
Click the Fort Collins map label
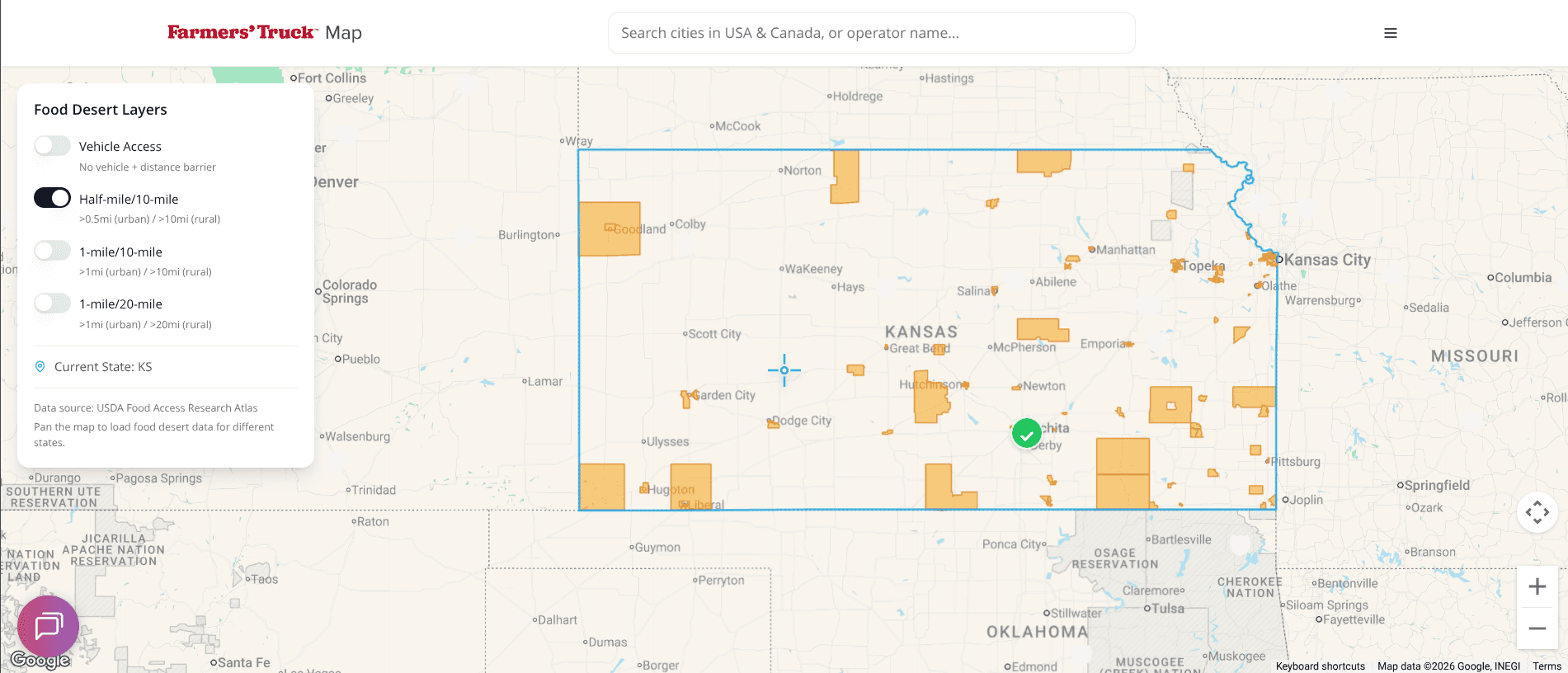point(332,78)
